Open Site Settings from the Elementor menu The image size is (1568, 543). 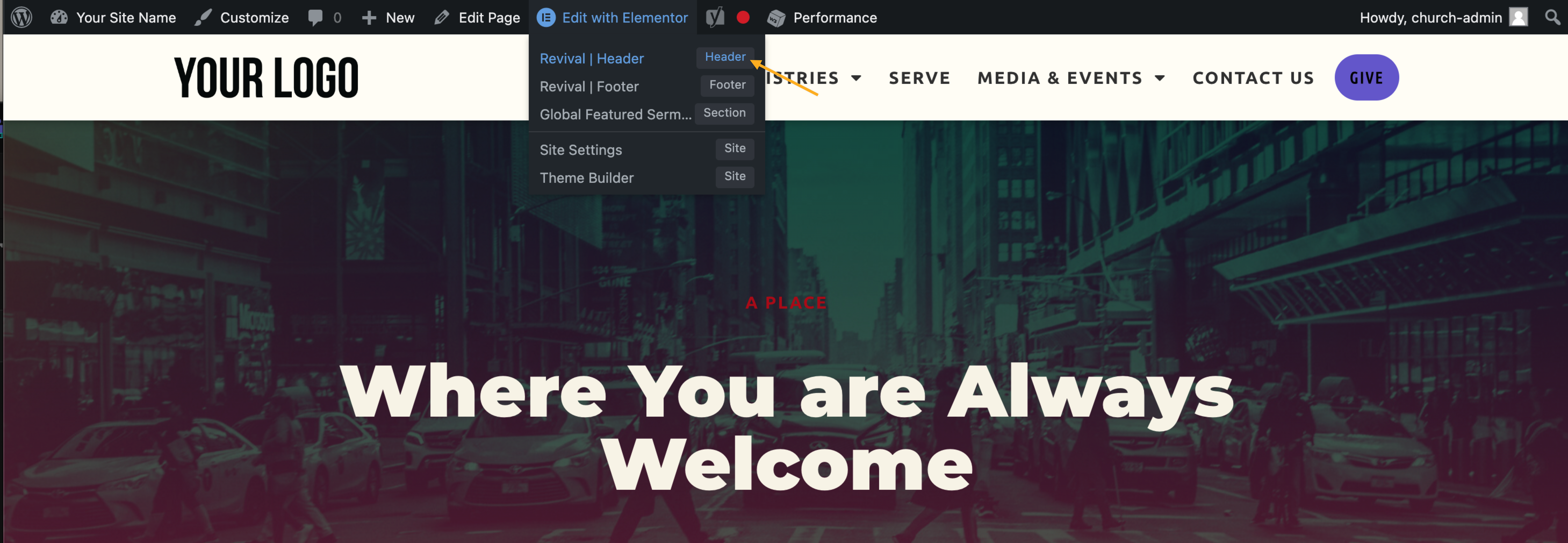pos(581,149)
